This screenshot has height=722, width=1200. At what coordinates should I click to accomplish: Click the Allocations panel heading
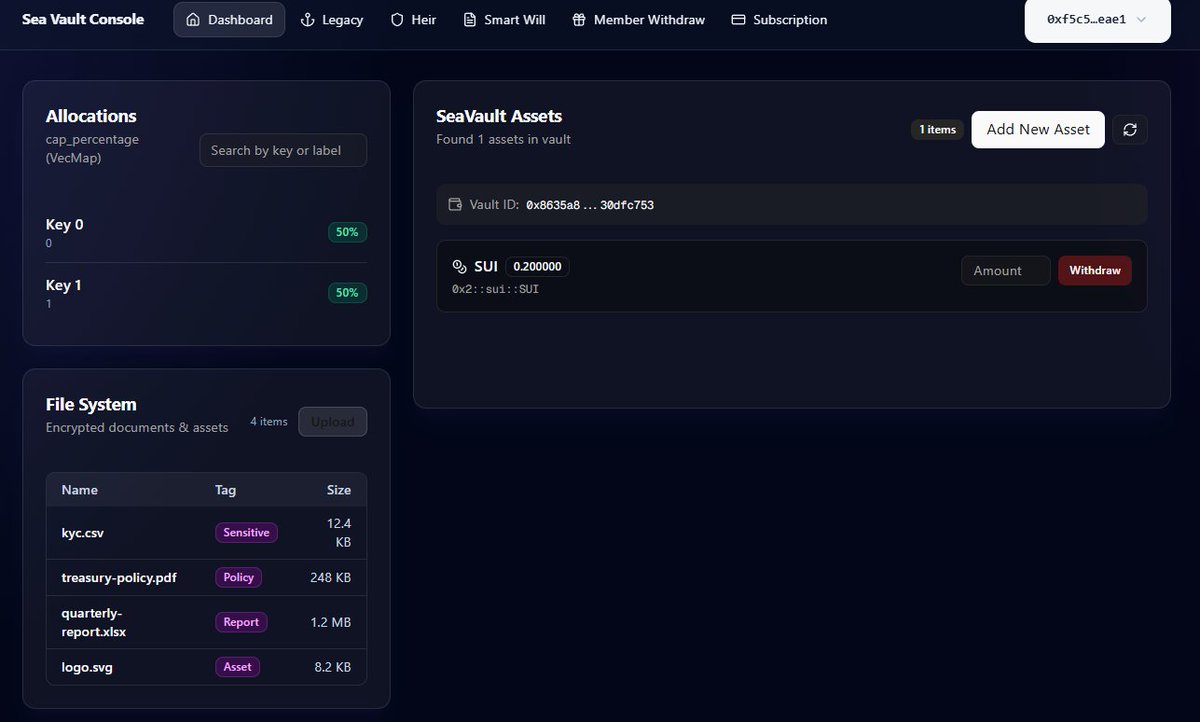click(91, 116)
